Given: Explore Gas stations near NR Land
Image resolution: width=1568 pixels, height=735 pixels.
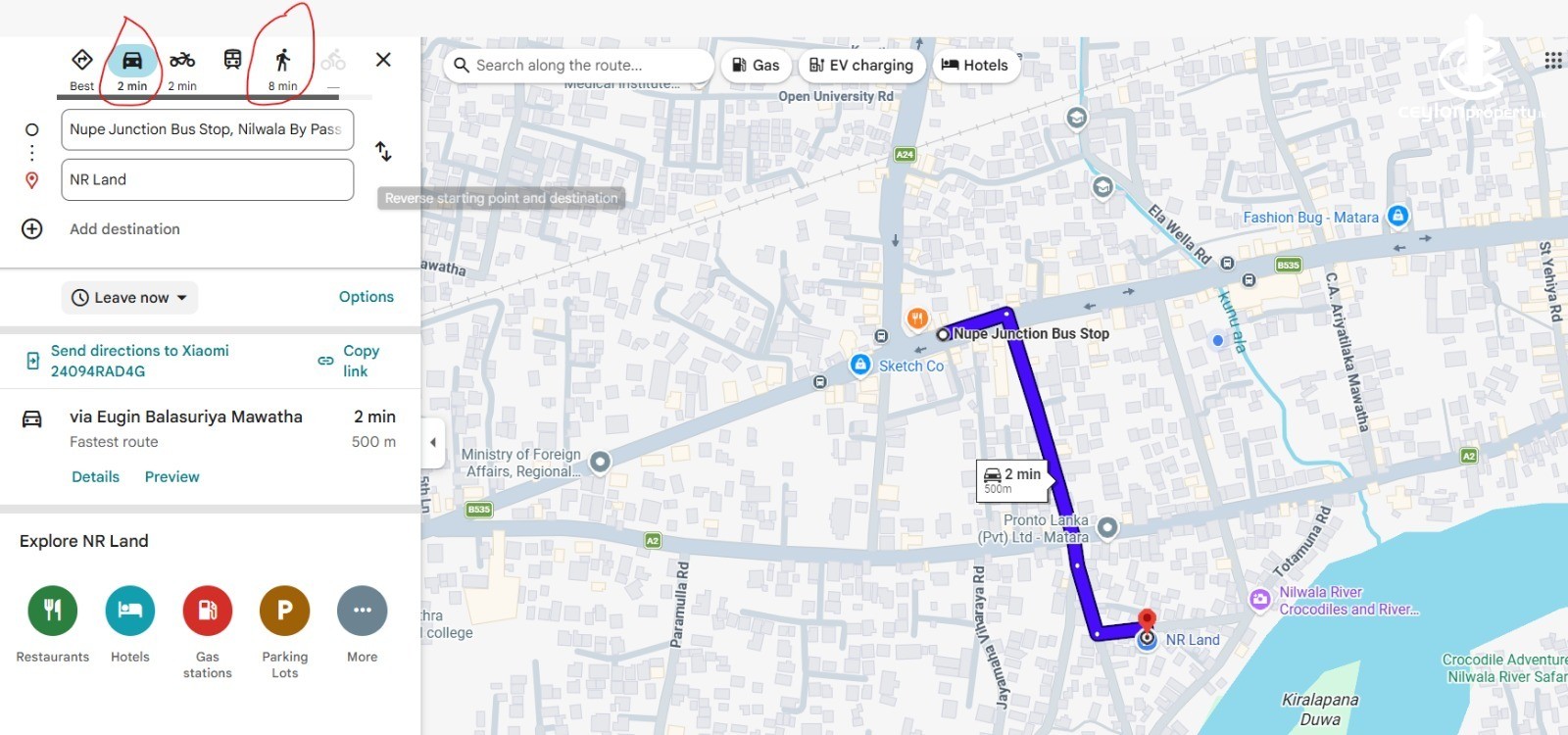Looking at the screenshot, I should pyautogui.click(x=208, y=632).
